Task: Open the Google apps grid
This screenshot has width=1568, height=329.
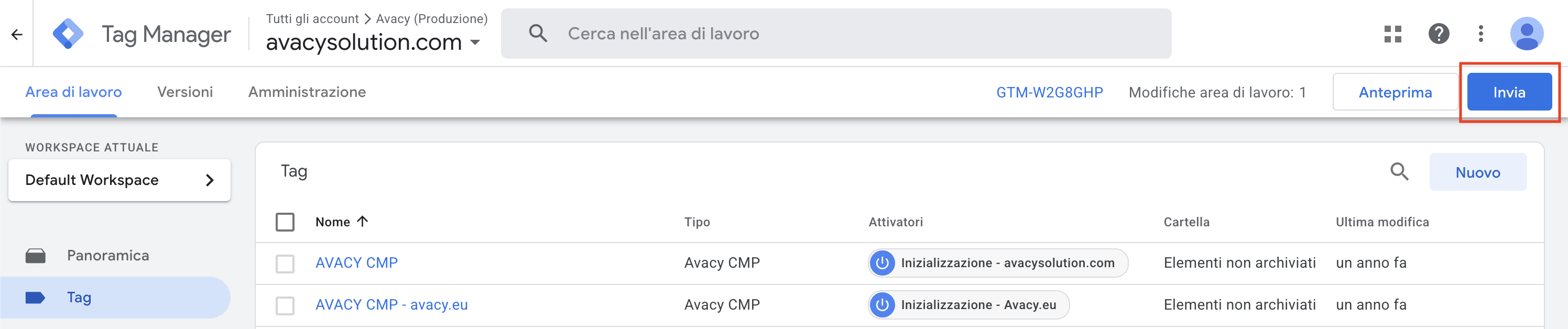Action: [1392, 34]
